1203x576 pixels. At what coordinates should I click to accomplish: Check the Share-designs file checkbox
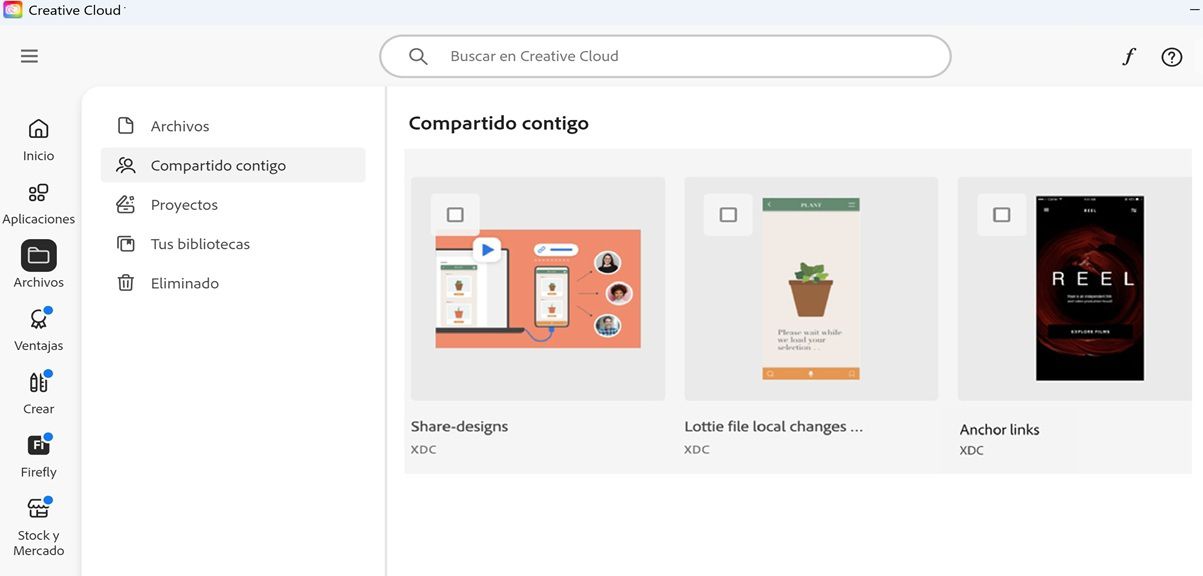coord(455,215)
